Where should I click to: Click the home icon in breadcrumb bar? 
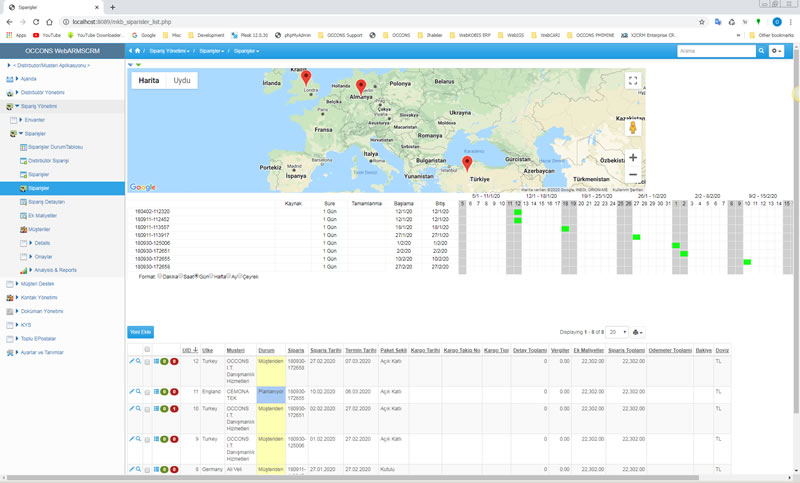click(x=137, y=51)
